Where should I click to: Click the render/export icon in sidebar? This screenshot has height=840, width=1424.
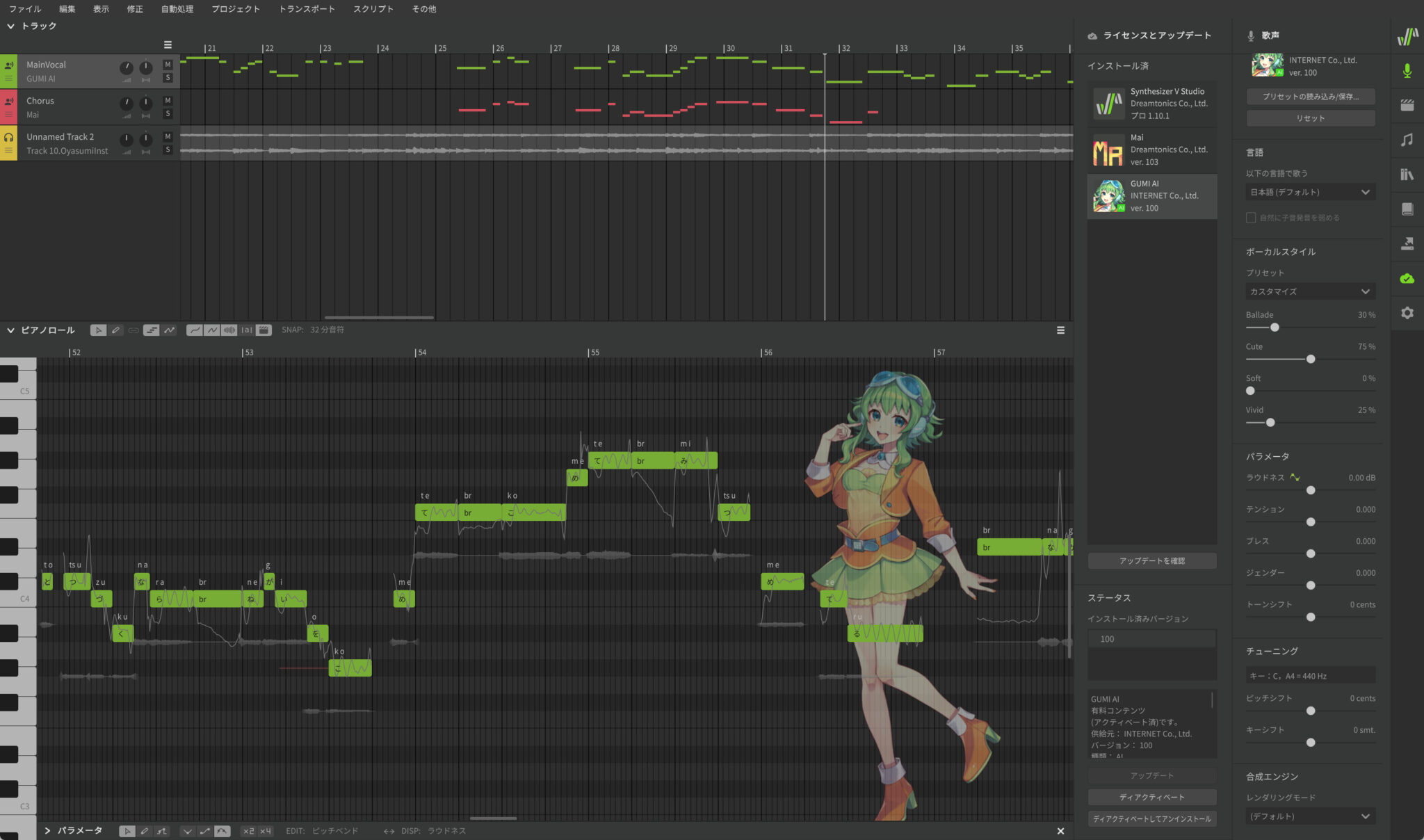1407,244
